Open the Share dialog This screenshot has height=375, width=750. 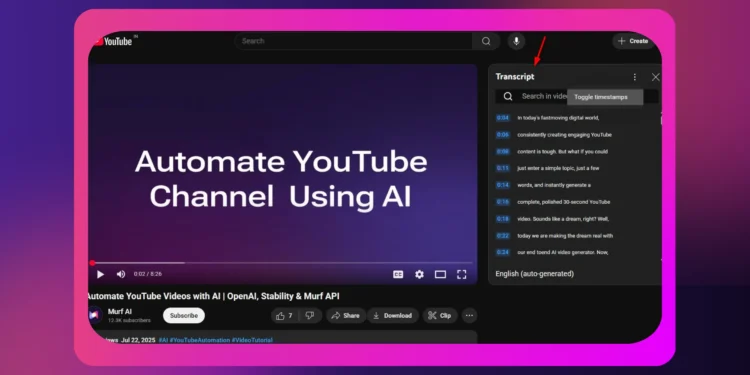(x=346, y=316)
